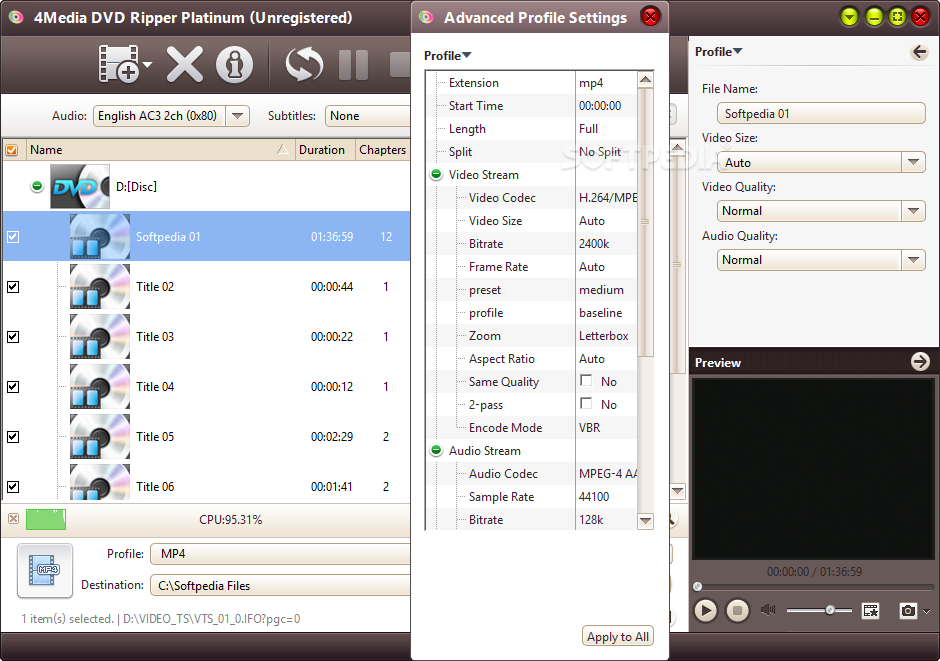Uncheck the Title 04 checkbox

pyautogui.click(x=13, y=387)
